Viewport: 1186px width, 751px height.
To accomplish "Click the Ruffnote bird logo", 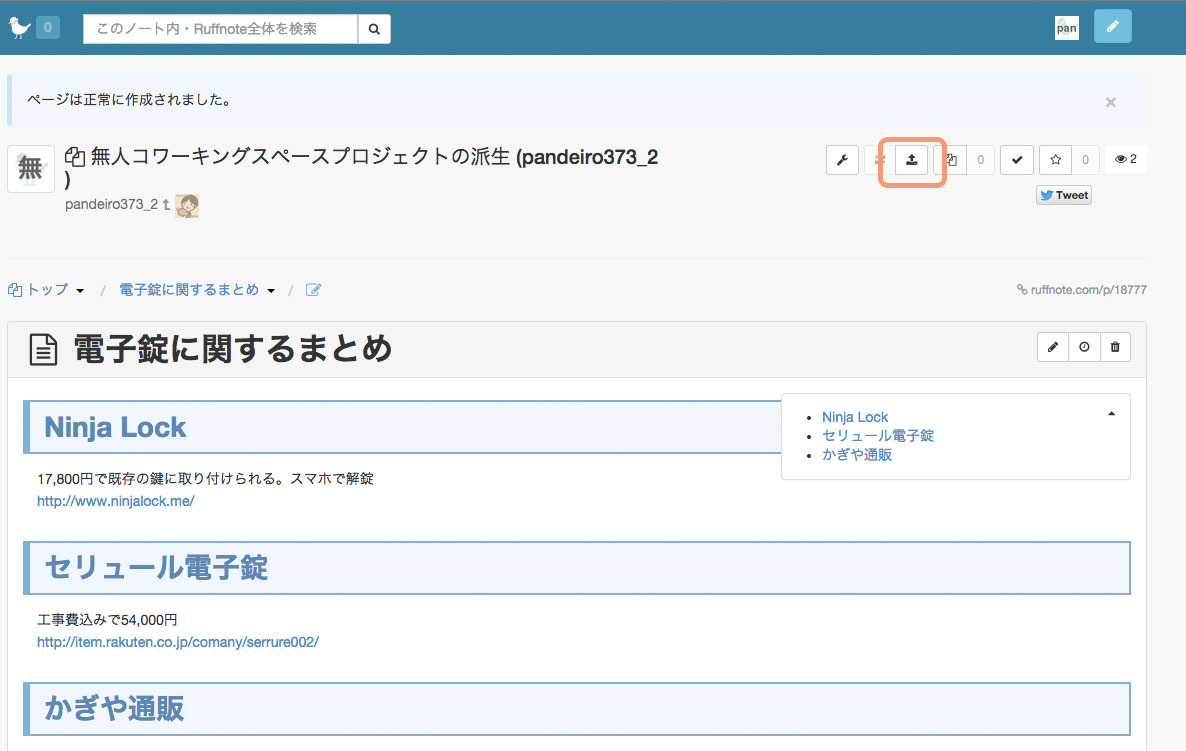I will click(x=19, y=28).
